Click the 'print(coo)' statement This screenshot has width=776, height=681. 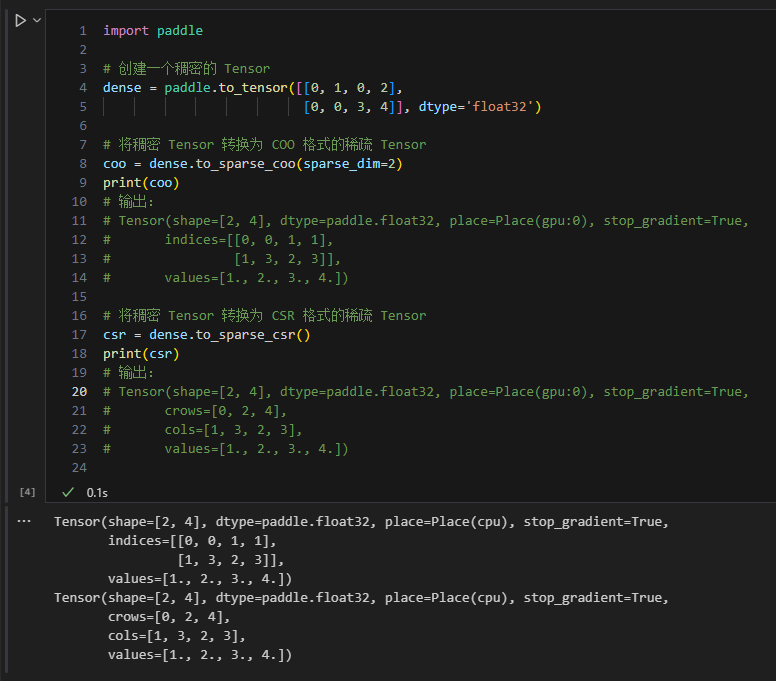pos(141,183)
